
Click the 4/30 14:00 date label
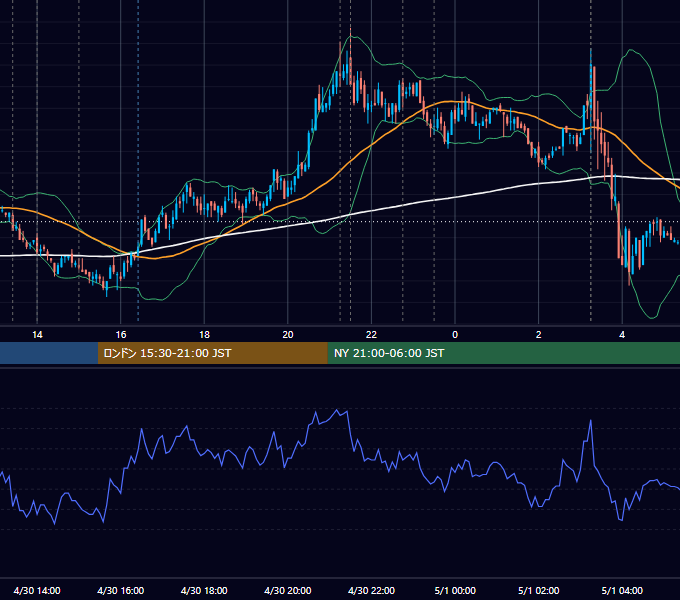pos(37,590)
